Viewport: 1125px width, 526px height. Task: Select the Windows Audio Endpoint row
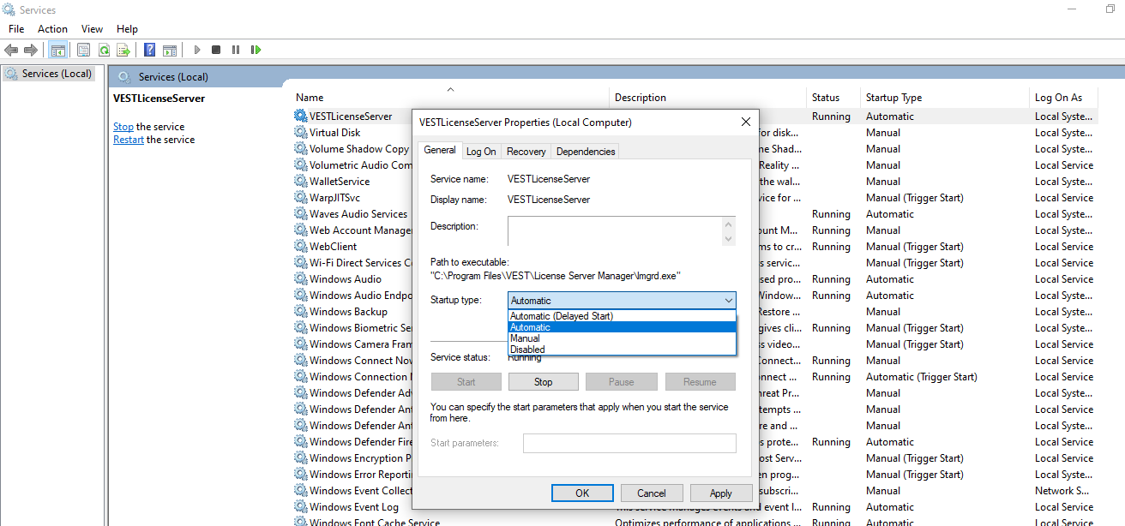[x=695, y=295]
